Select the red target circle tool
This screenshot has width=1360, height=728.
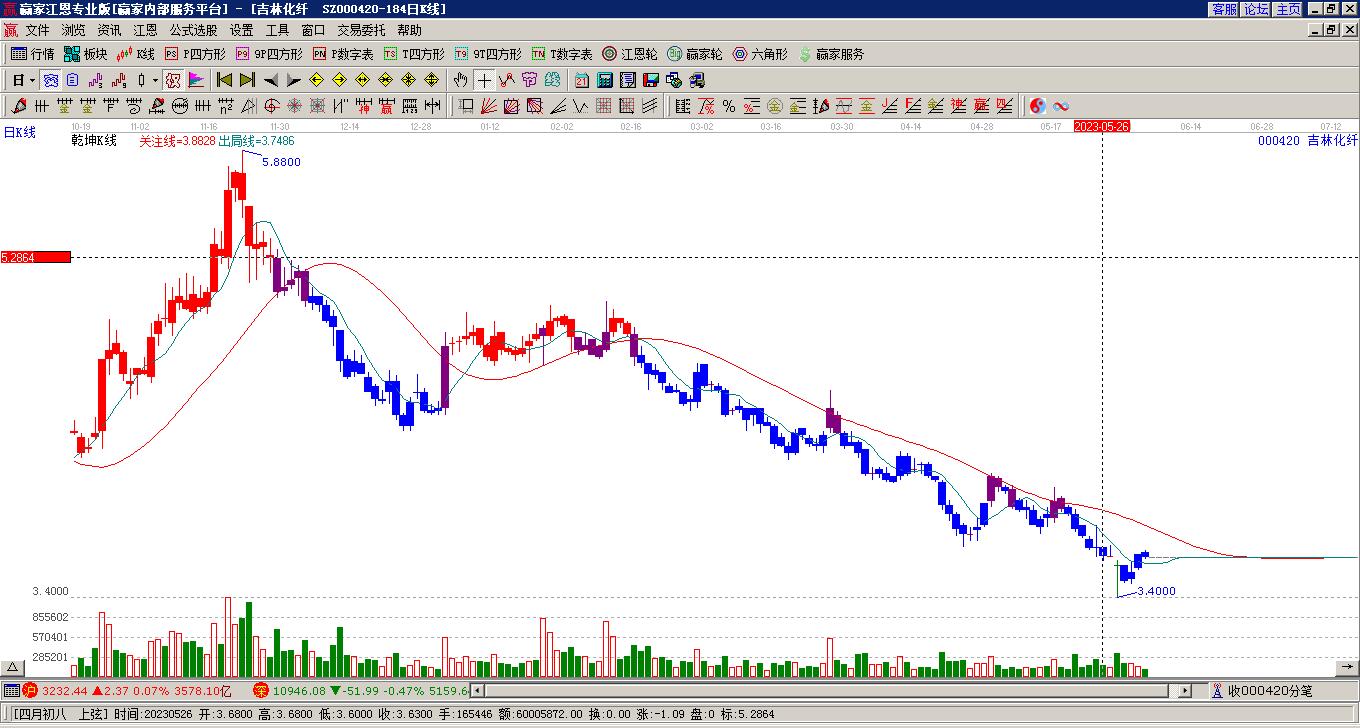(x=272, y=106)
